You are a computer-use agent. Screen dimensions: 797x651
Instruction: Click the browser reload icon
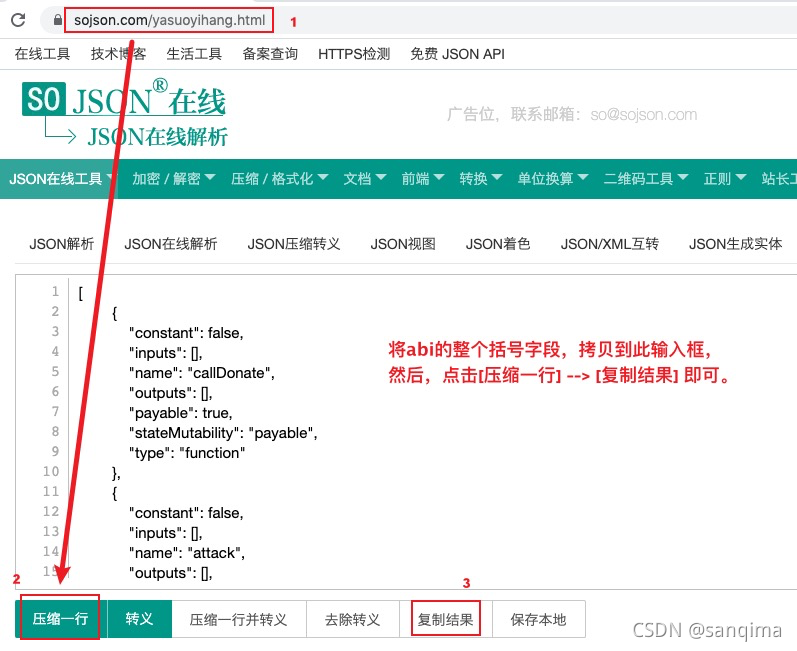click(x=18, y=20)
